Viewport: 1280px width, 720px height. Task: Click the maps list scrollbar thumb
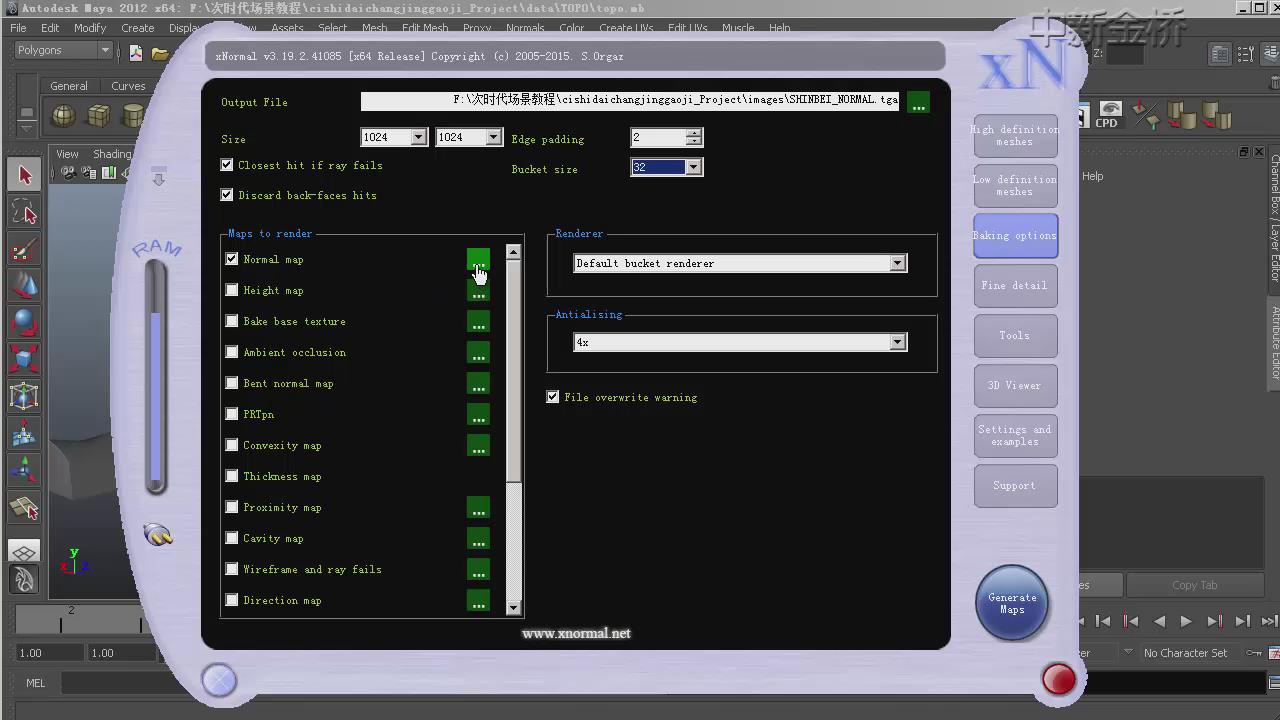tap(513, 372)
